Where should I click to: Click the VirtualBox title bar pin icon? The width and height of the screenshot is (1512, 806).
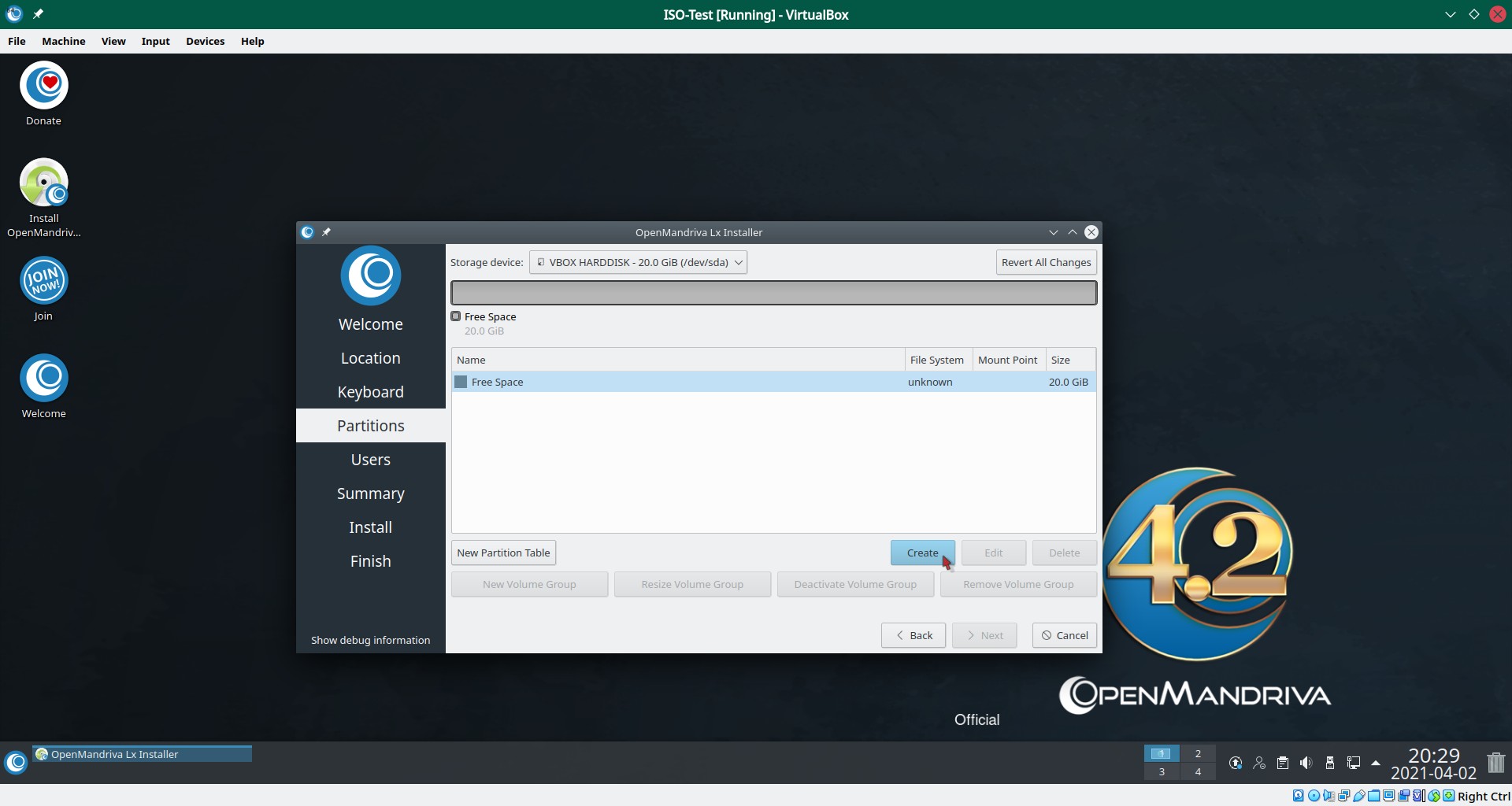pyautogui.click(x=38, y=14)
